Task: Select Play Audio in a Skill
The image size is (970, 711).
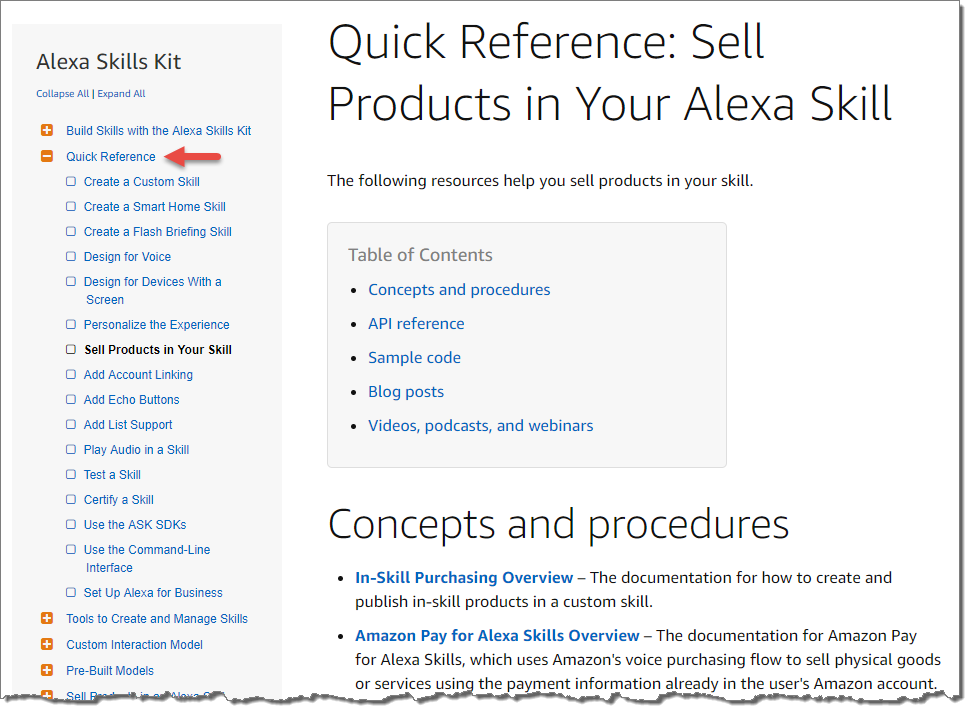Action: click(136, 450)
